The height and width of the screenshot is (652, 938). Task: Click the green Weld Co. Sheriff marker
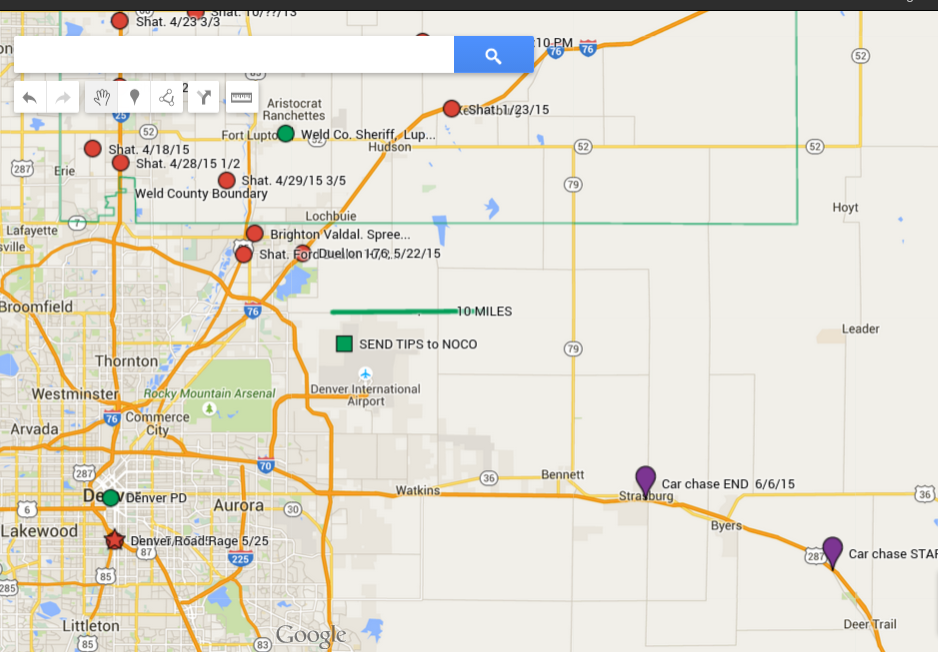[x=286, y=133]
